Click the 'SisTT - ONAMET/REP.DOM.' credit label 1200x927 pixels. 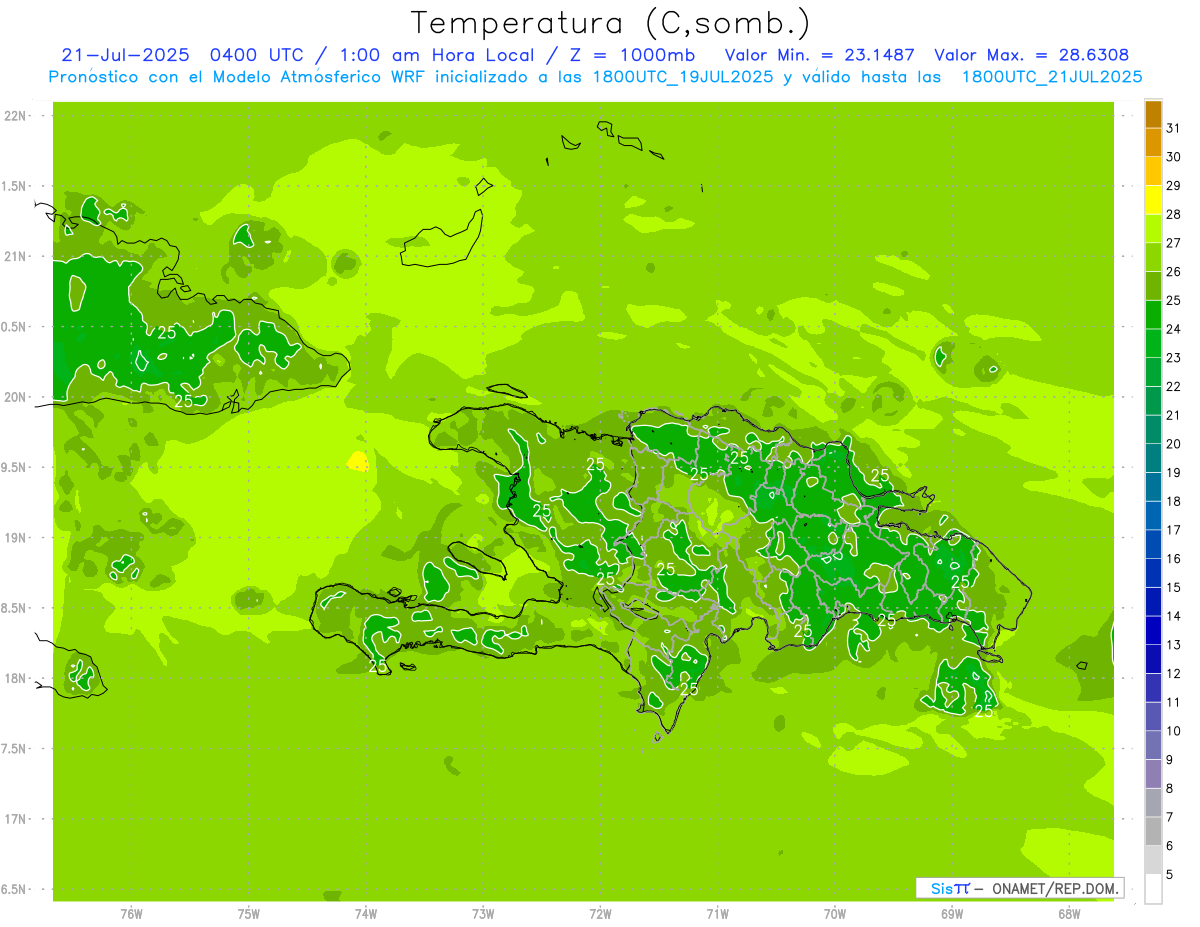tap(1020, 888)
